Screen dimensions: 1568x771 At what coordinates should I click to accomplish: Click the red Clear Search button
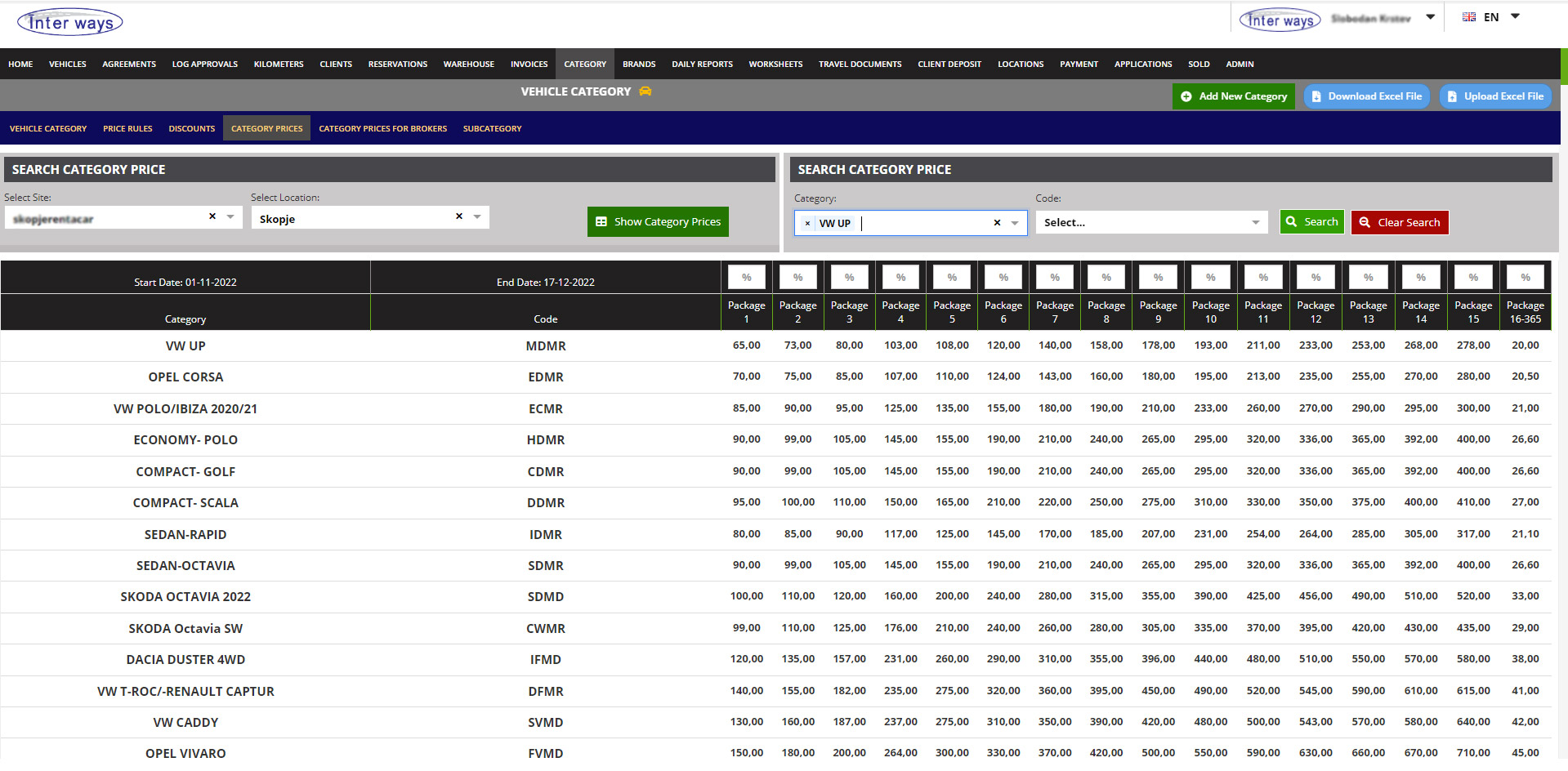pyautogui.click(x=1400, y=222)
